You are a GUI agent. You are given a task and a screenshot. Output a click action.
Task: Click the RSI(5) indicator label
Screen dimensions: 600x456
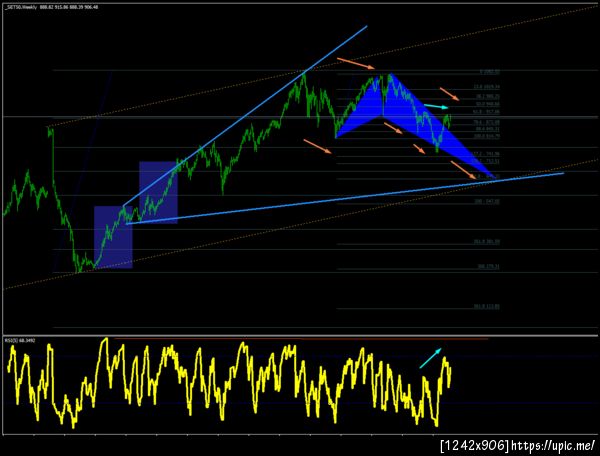(x=20, y=340)
